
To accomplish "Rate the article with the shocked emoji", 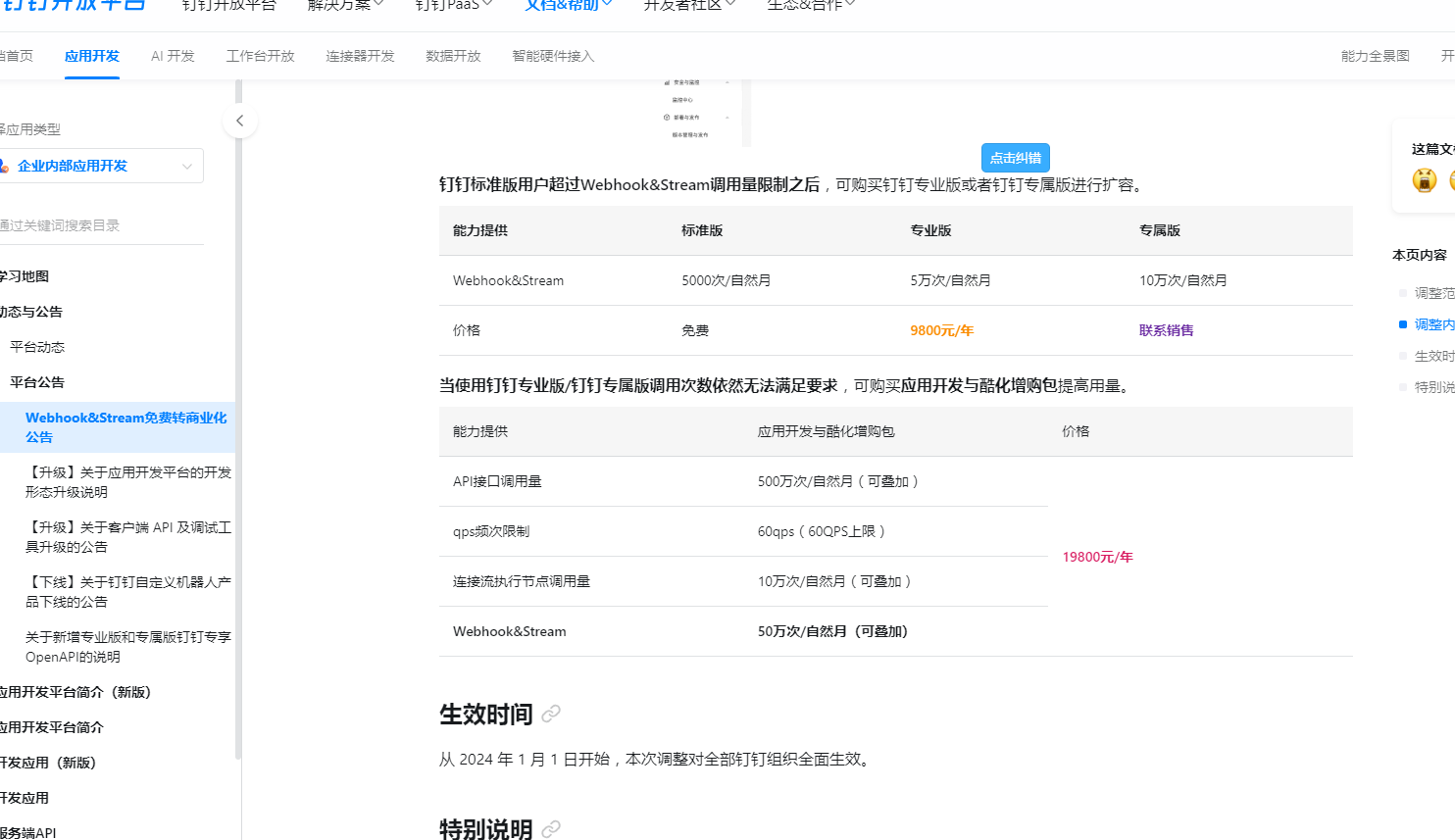I will click(1425, 180).
